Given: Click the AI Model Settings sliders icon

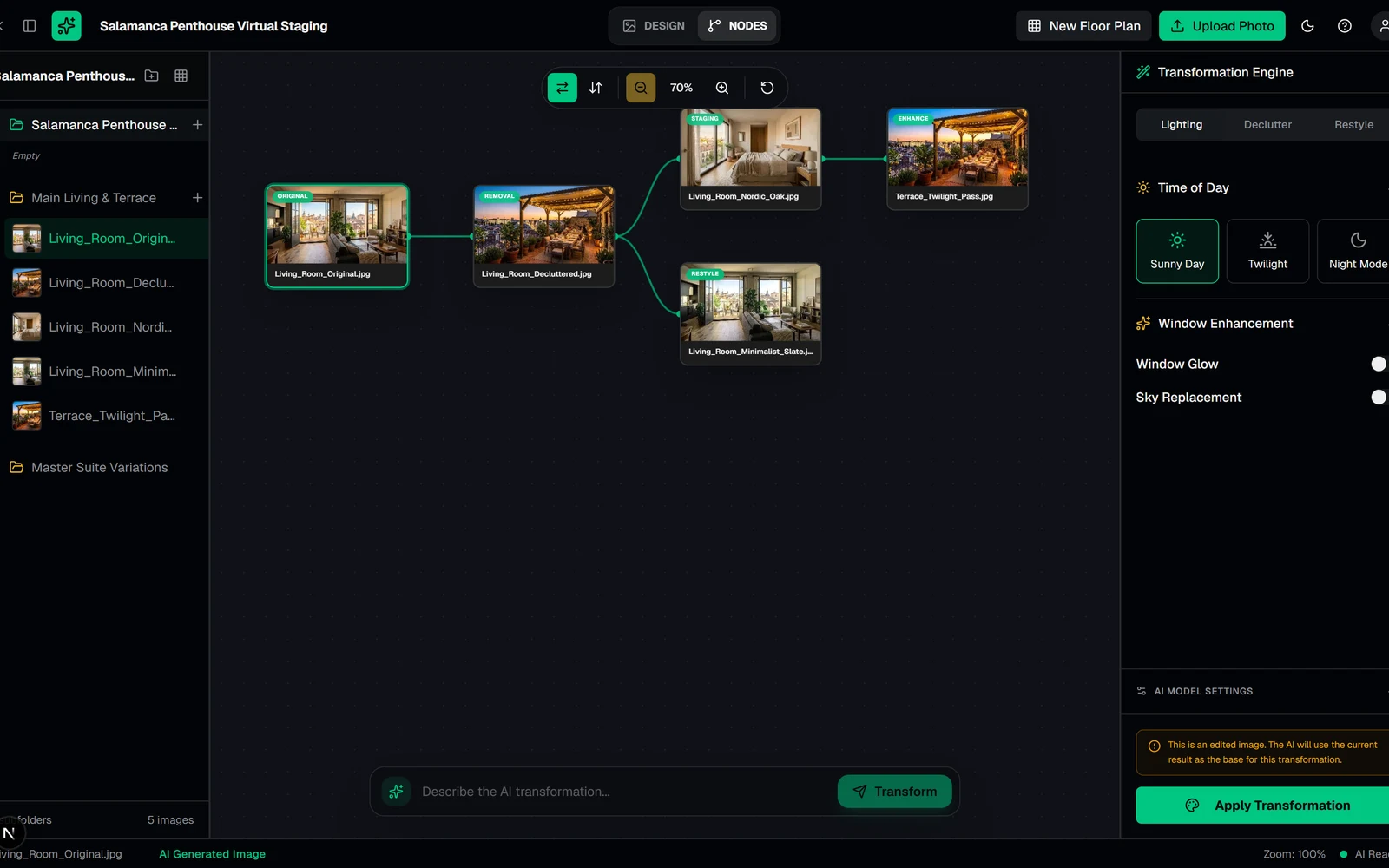Looking at the screenshot, I should tap(1142, 691).
